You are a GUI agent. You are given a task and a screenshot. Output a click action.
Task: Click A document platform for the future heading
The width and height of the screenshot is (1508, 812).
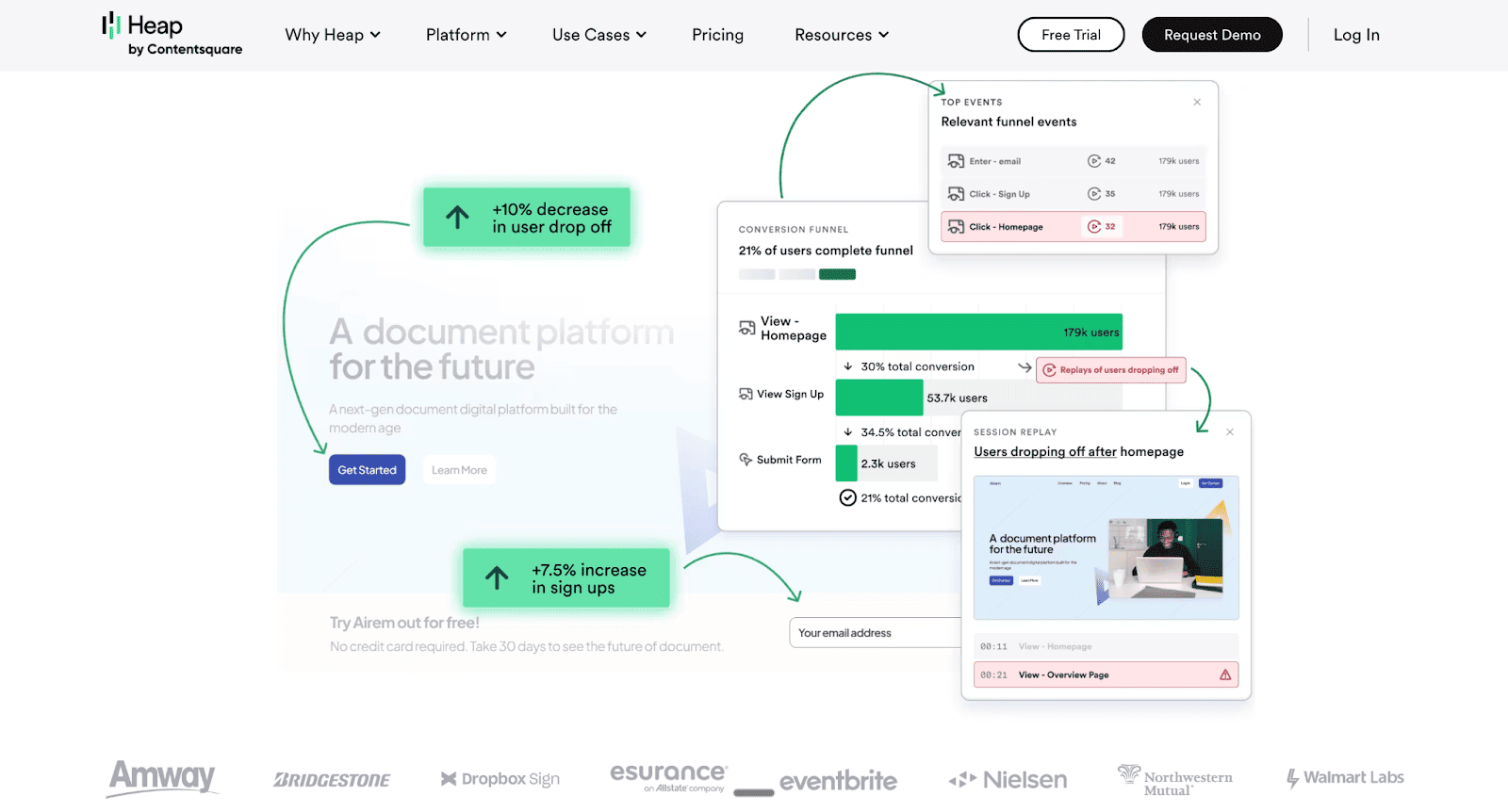tap(501, 349)
